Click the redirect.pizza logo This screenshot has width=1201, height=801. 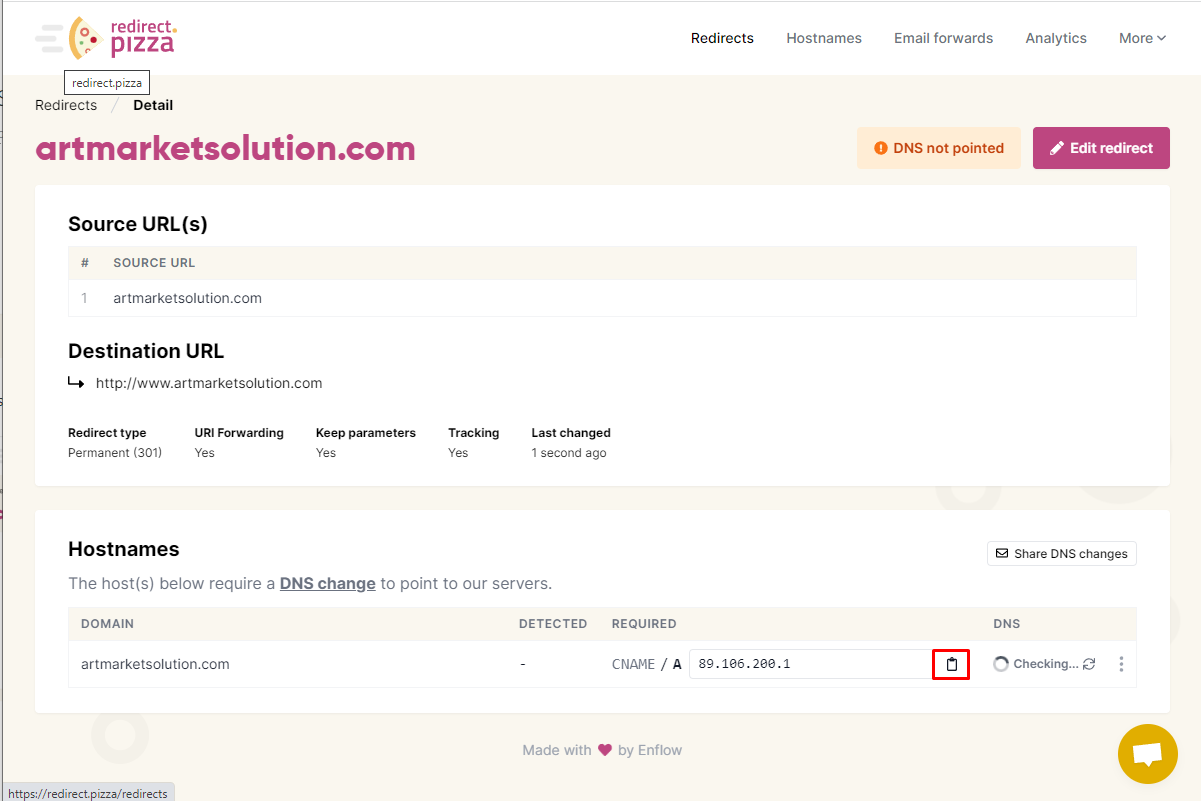[x=106, y=38]
